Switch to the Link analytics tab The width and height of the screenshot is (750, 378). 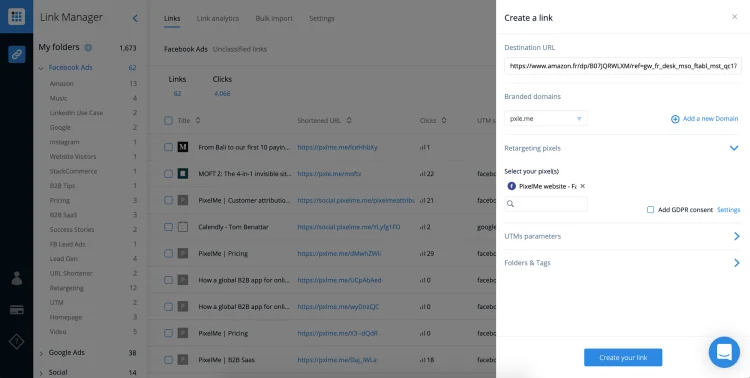(218, 19)
